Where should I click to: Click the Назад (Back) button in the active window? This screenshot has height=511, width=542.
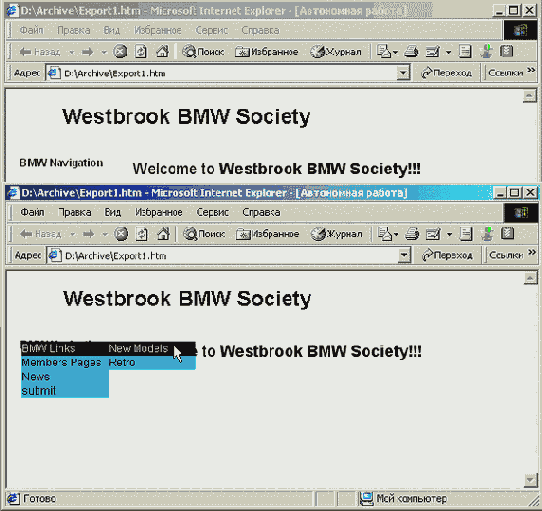(40, 234)
